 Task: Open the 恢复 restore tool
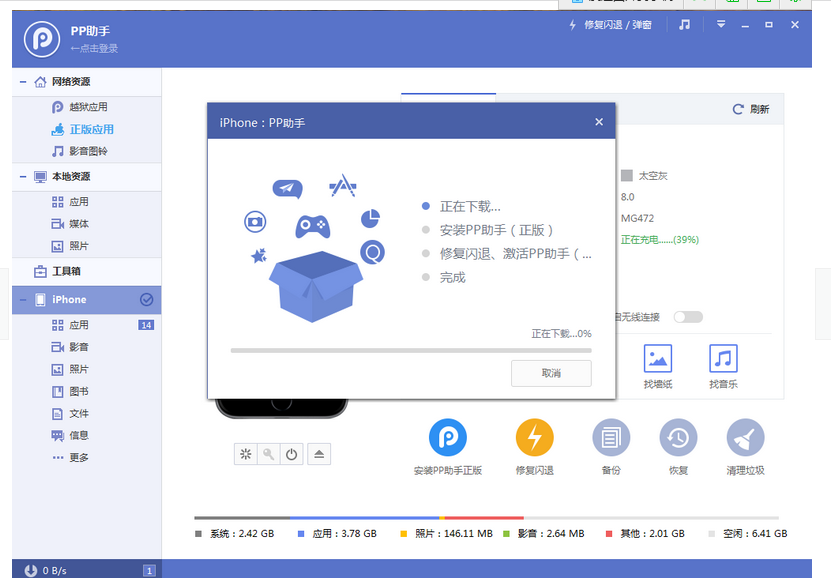(677, 437)
